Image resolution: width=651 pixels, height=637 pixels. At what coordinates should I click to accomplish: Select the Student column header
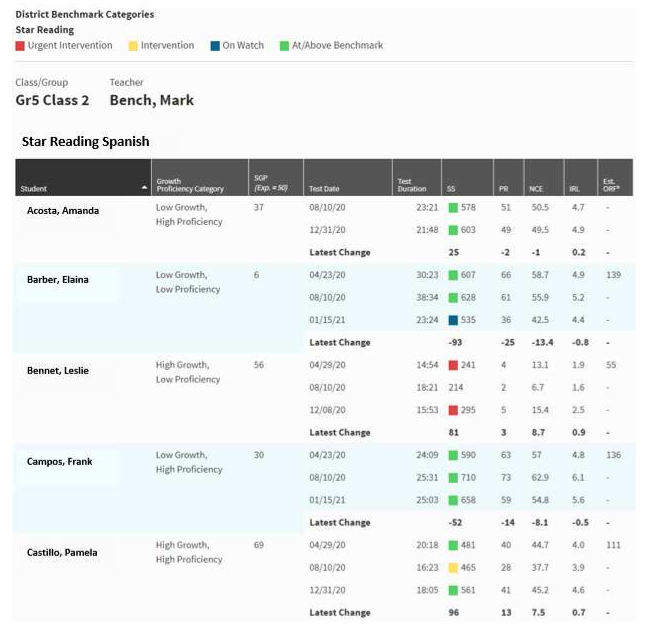click(x=83, y=177)
